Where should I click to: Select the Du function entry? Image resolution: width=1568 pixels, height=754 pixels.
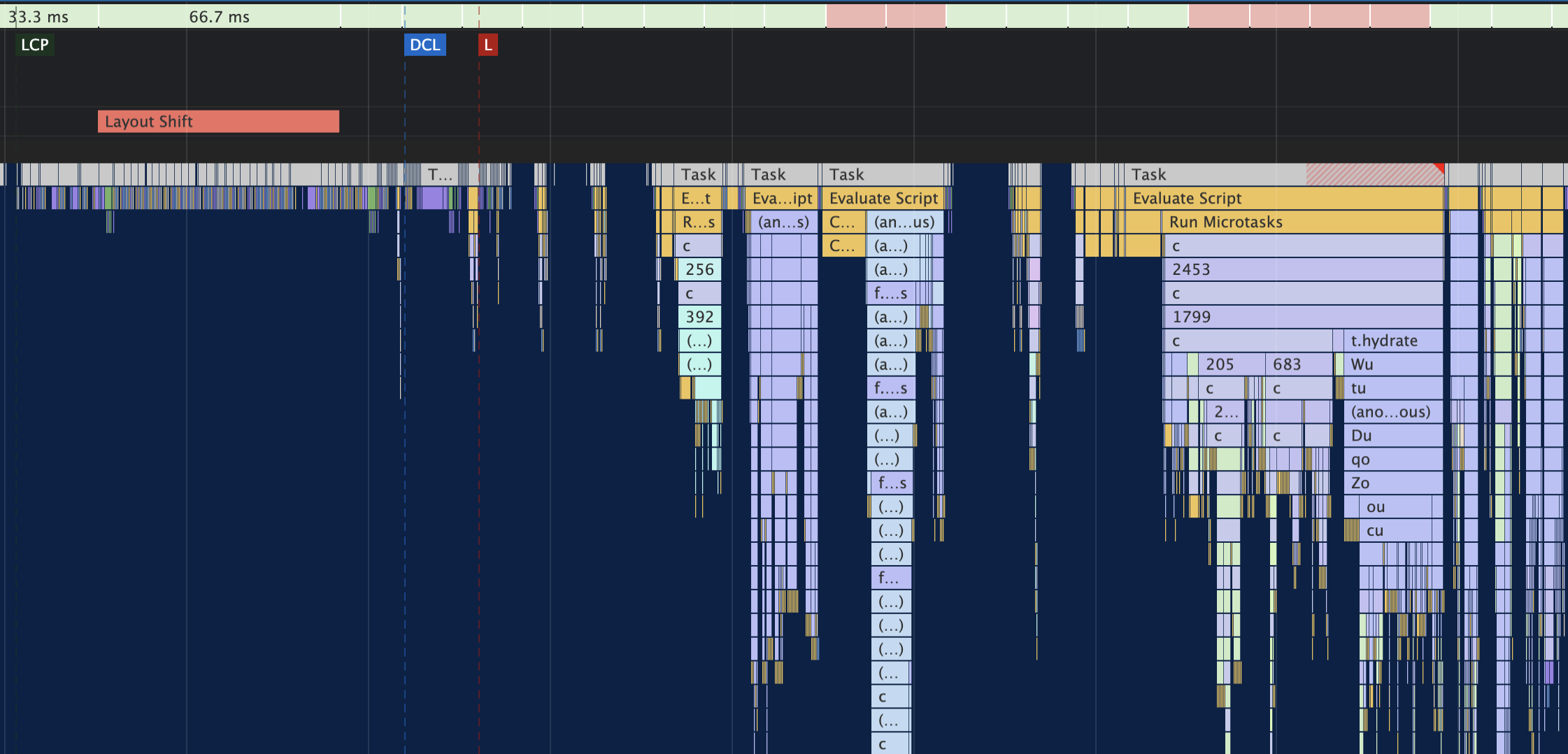pyautogui.click(x=1394, y=436)
